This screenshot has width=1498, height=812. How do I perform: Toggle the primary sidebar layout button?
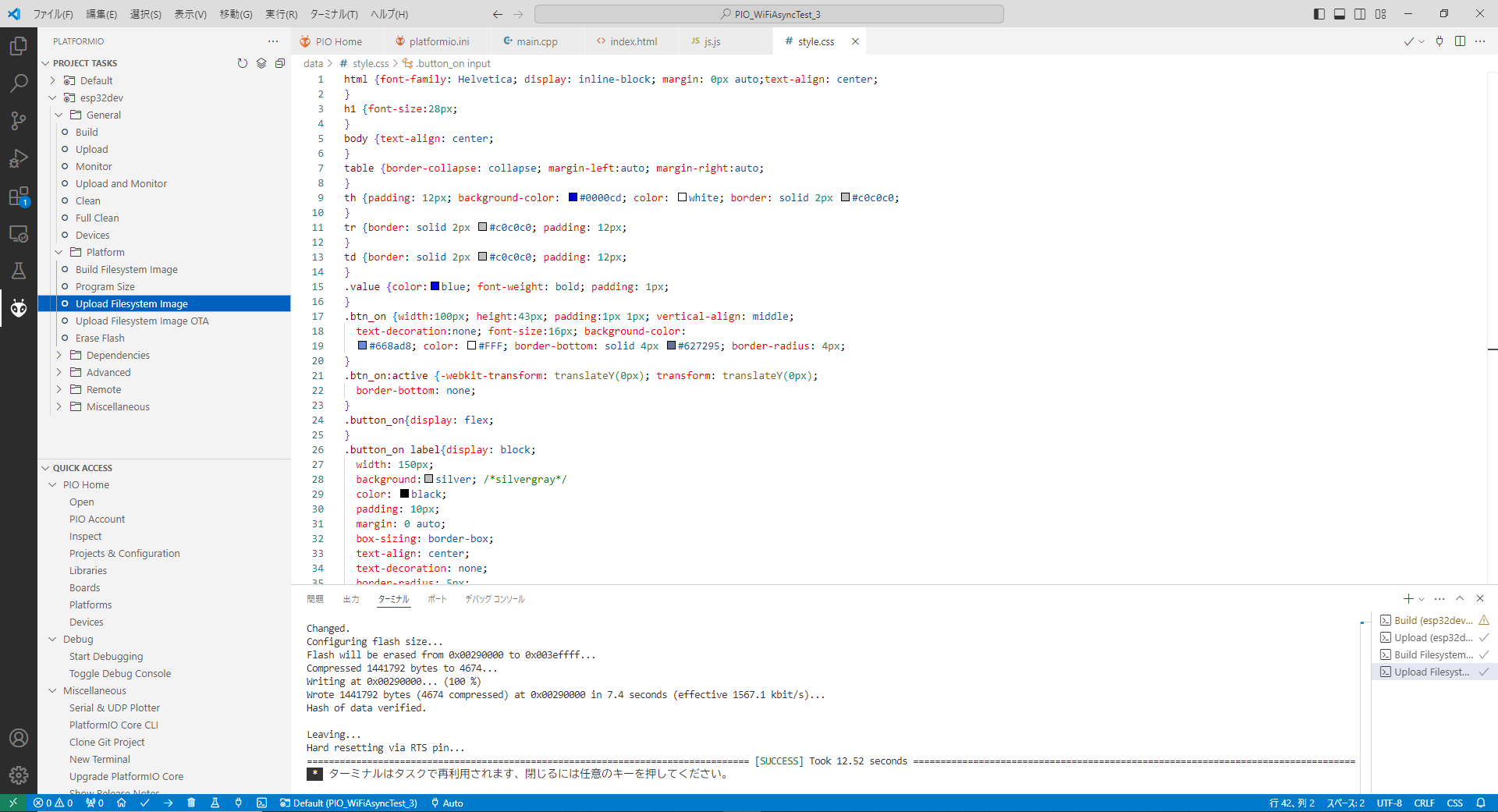coord(1319,14)
